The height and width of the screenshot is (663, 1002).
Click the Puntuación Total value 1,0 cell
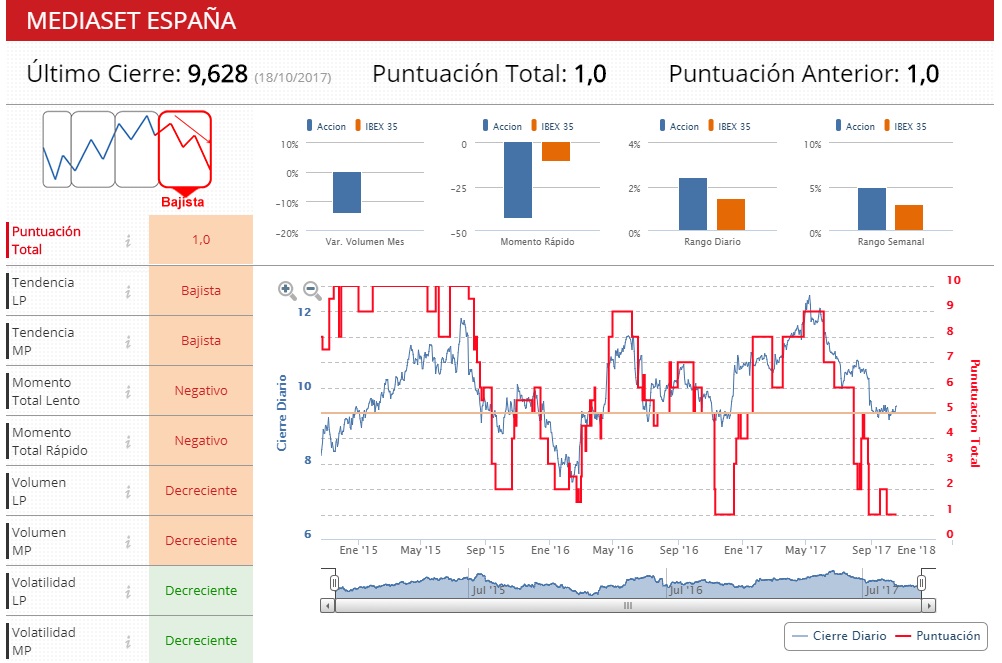[x=201, y=240]
